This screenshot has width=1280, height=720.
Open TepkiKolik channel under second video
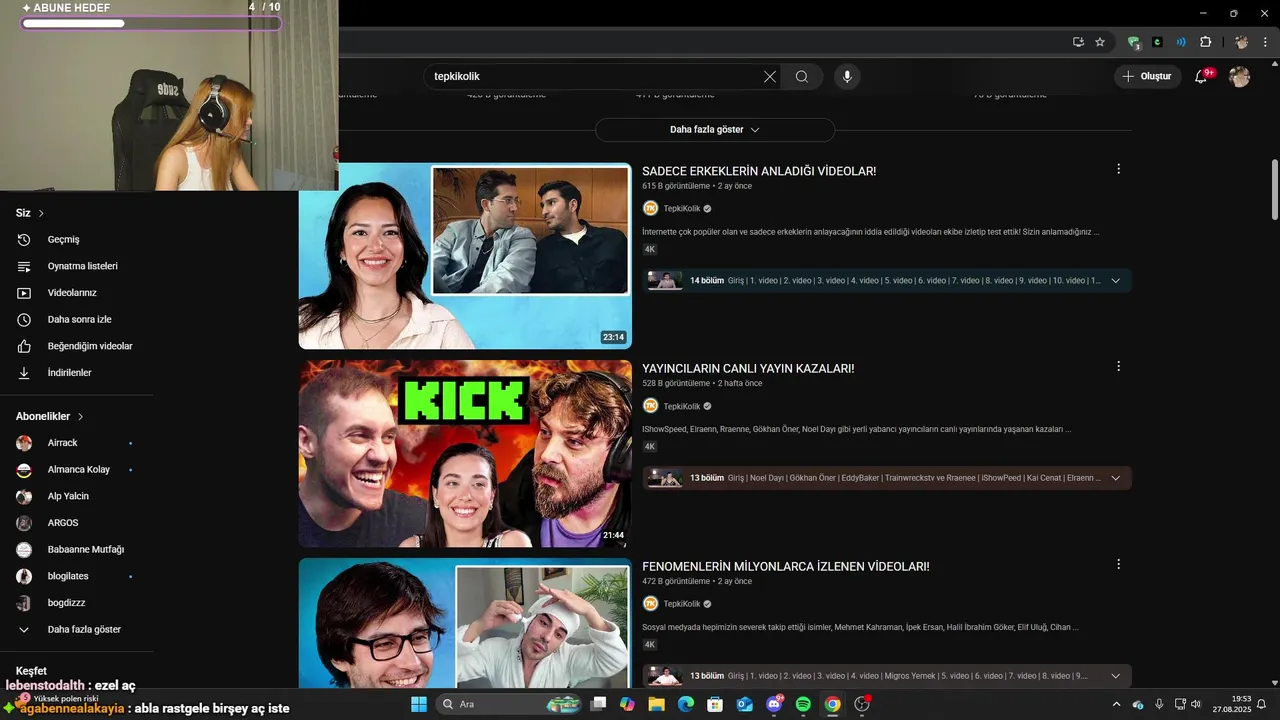[682, 406]
